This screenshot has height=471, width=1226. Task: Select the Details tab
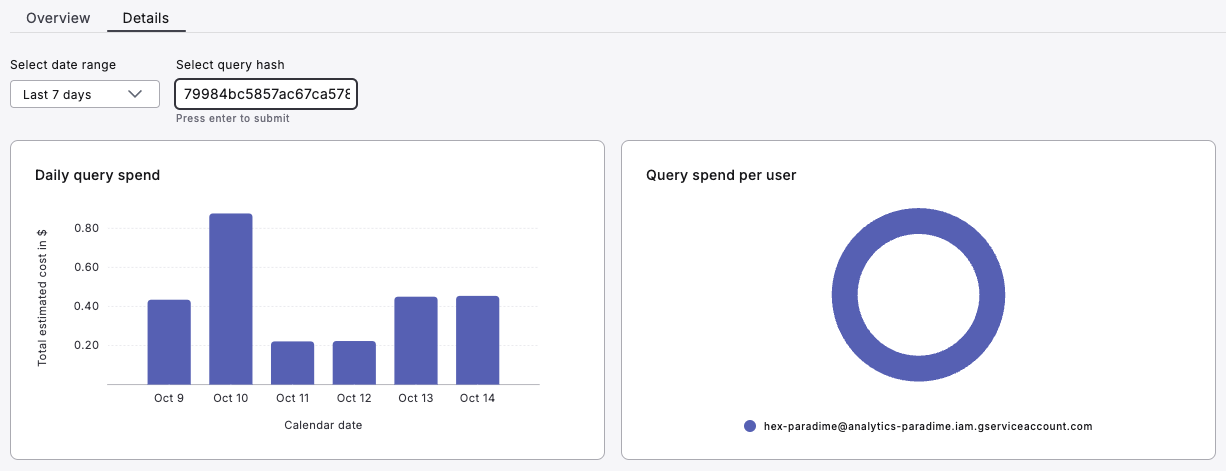pos(146,18)
